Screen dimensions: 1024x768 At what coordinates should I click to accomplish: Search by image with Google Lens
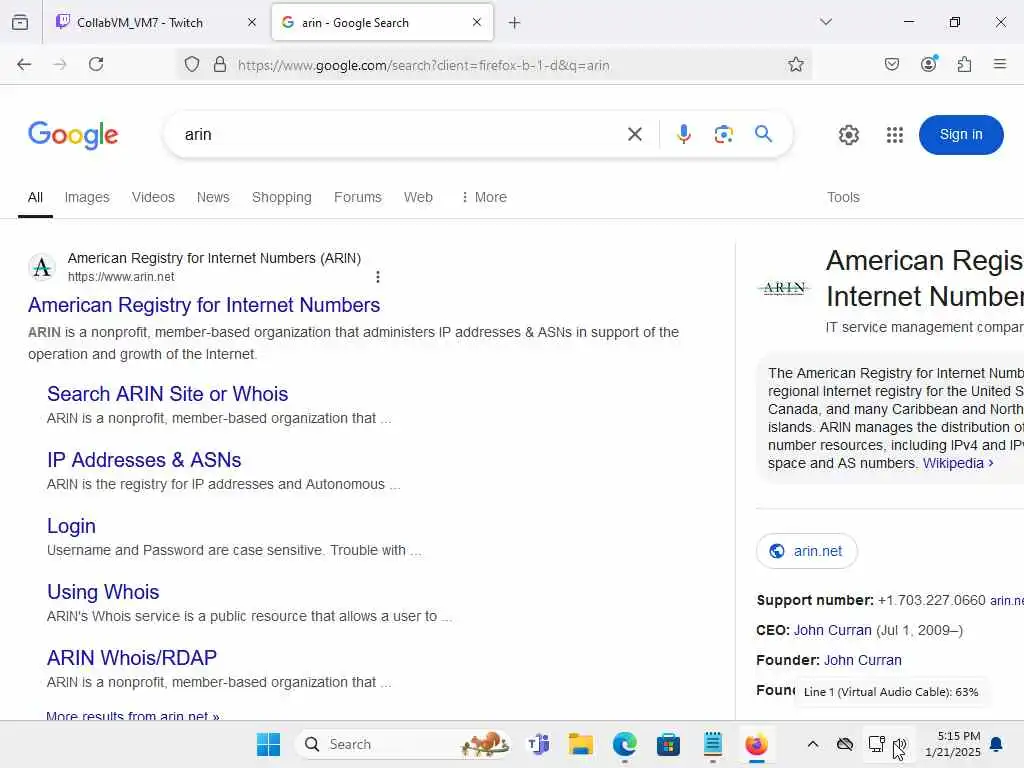tap(724, 134)
